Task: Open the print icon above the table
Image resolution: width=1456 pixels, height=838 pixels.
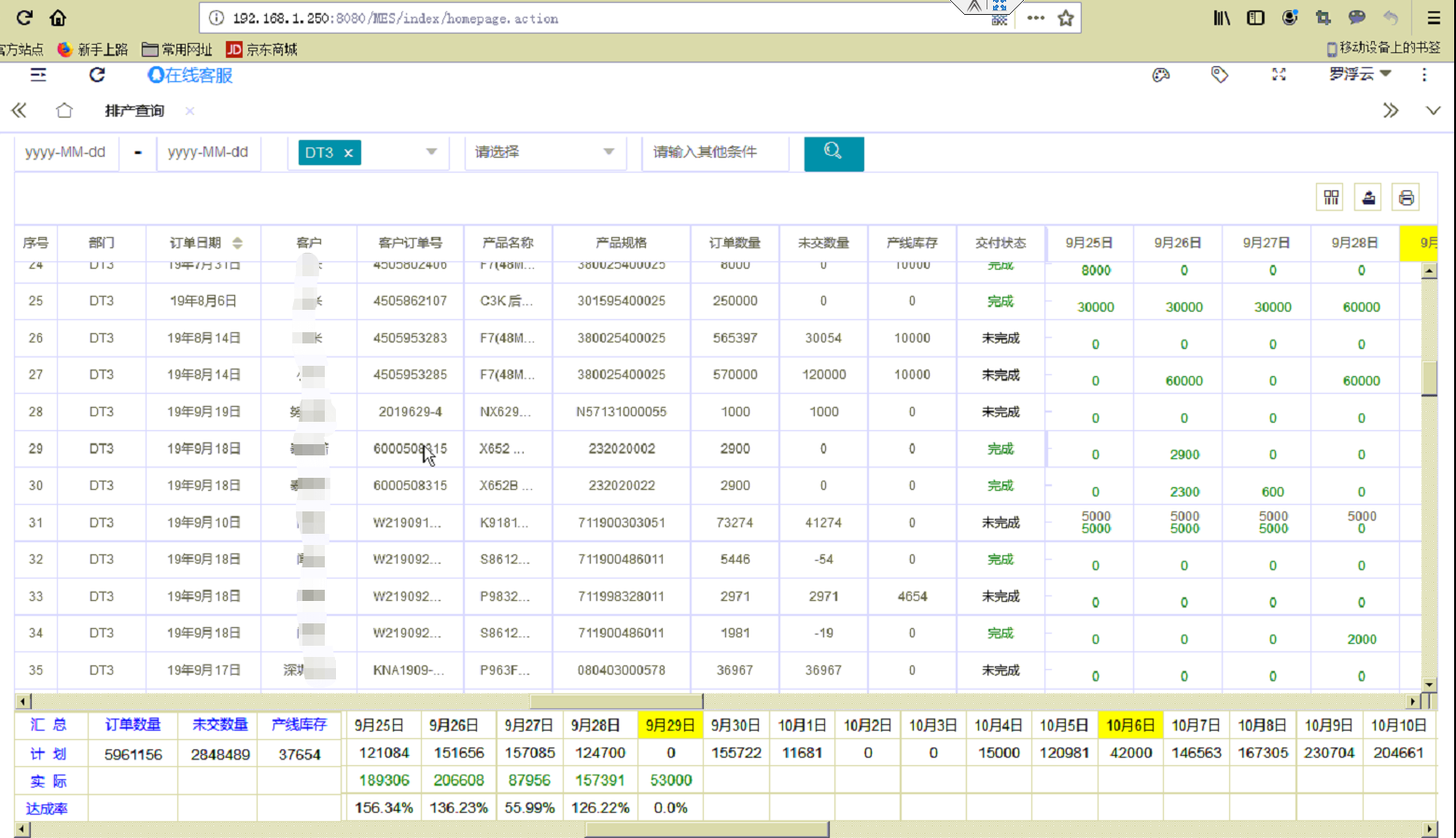Action: click(1407, 197)
